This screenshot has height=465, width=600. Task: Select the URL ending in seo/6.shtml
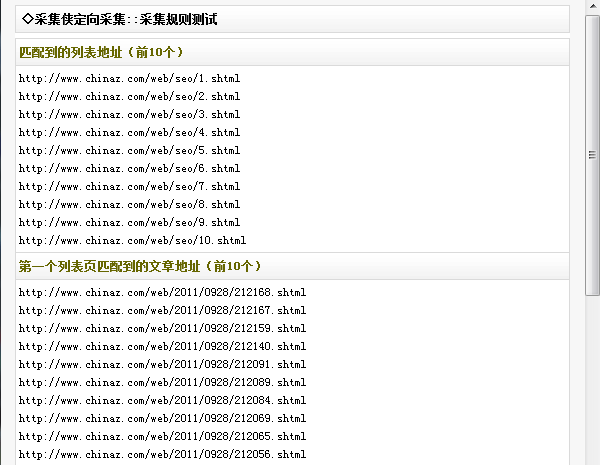129,168
